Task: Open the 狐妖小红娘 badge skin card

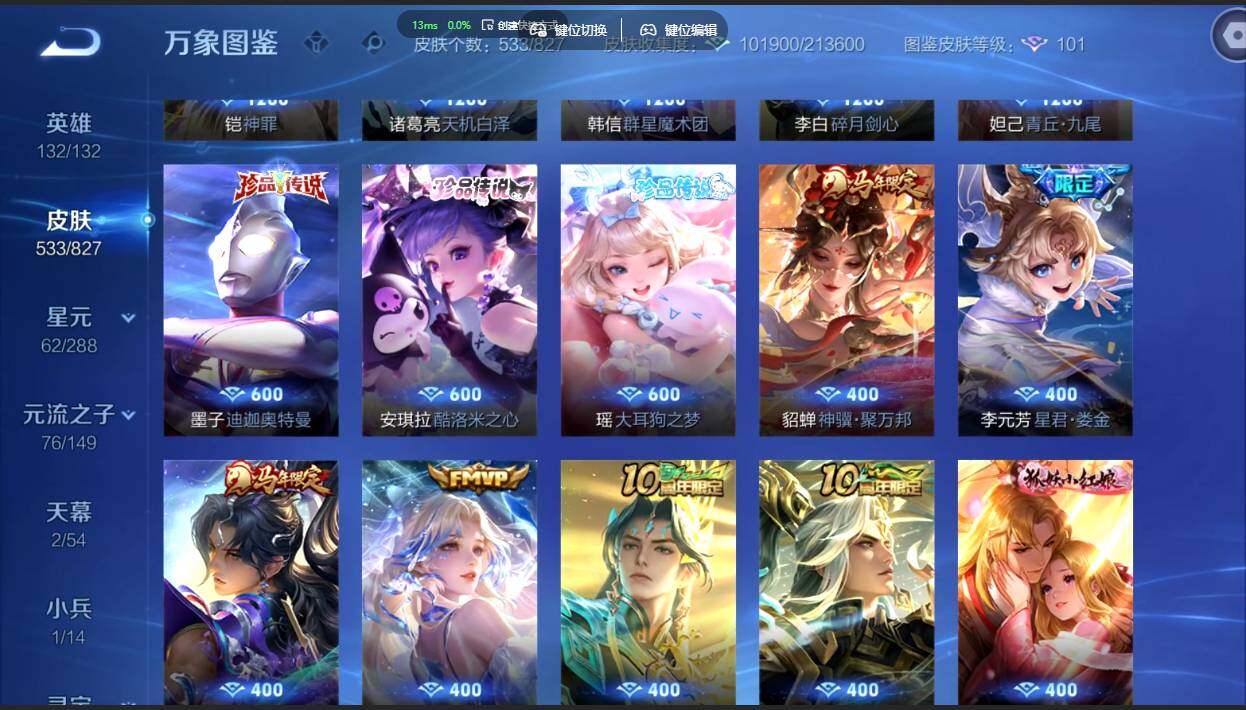Action: click(x=1045, y=583)
